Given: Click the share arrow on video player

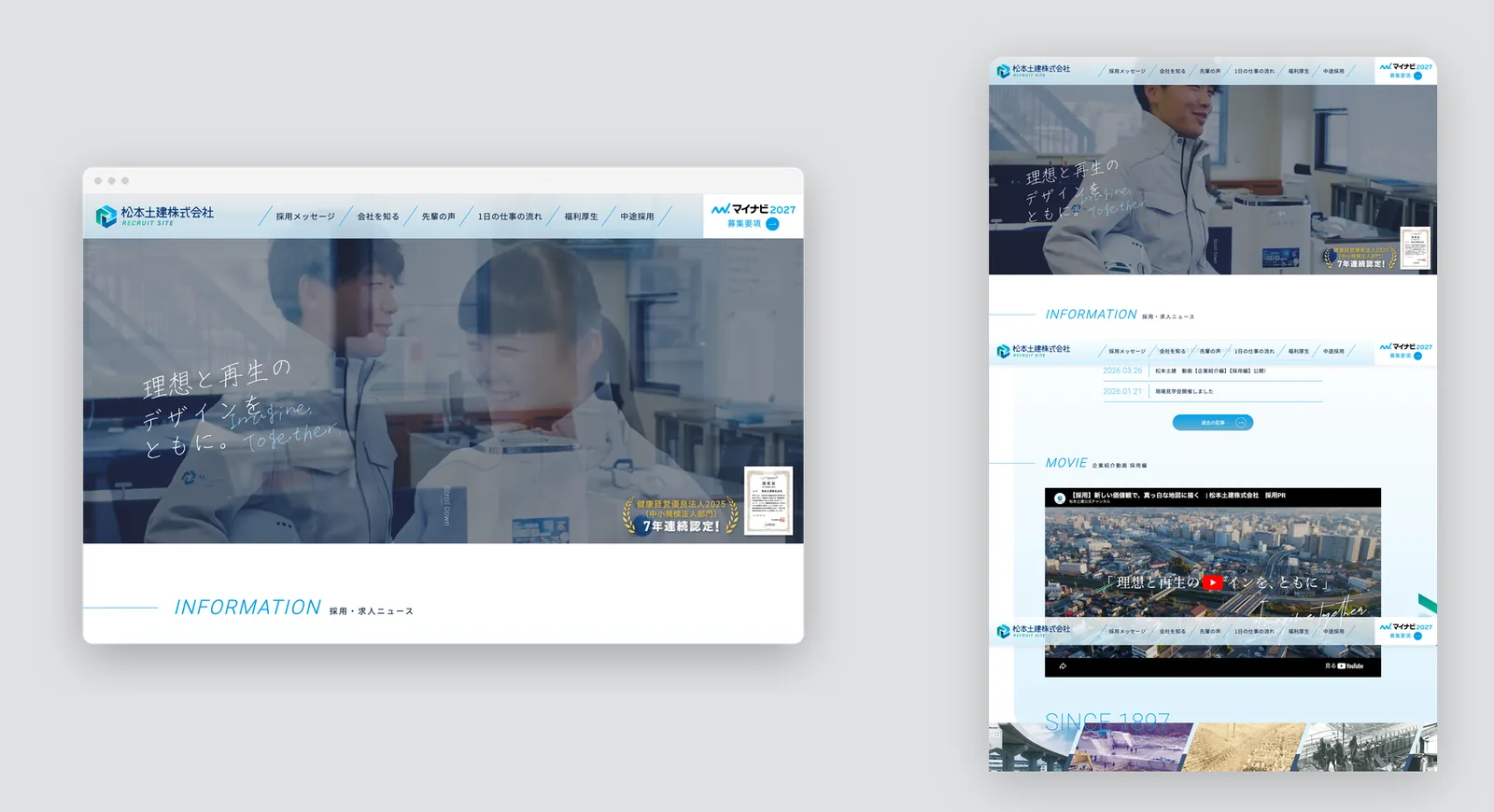Looking at the screenshot, I should (1063, 666).
